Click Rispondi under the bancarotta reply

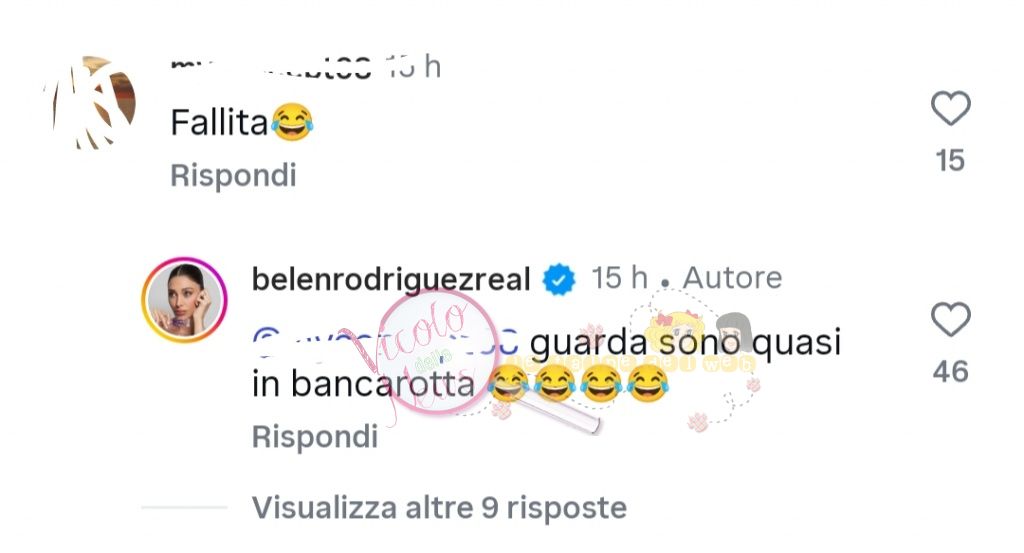[315, 436]
